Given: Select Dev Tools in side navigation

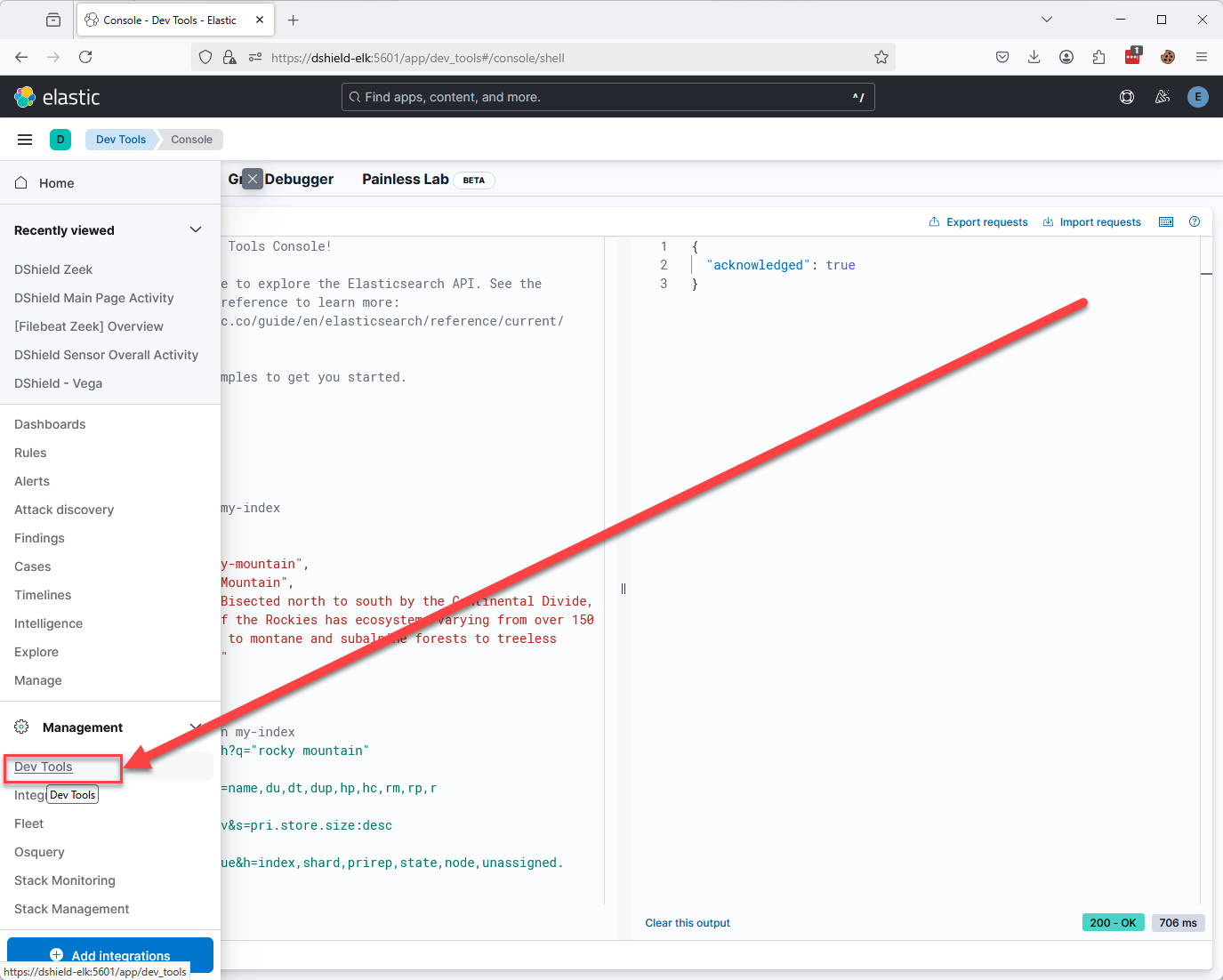Looking at the screenshot, I should 44,767.
